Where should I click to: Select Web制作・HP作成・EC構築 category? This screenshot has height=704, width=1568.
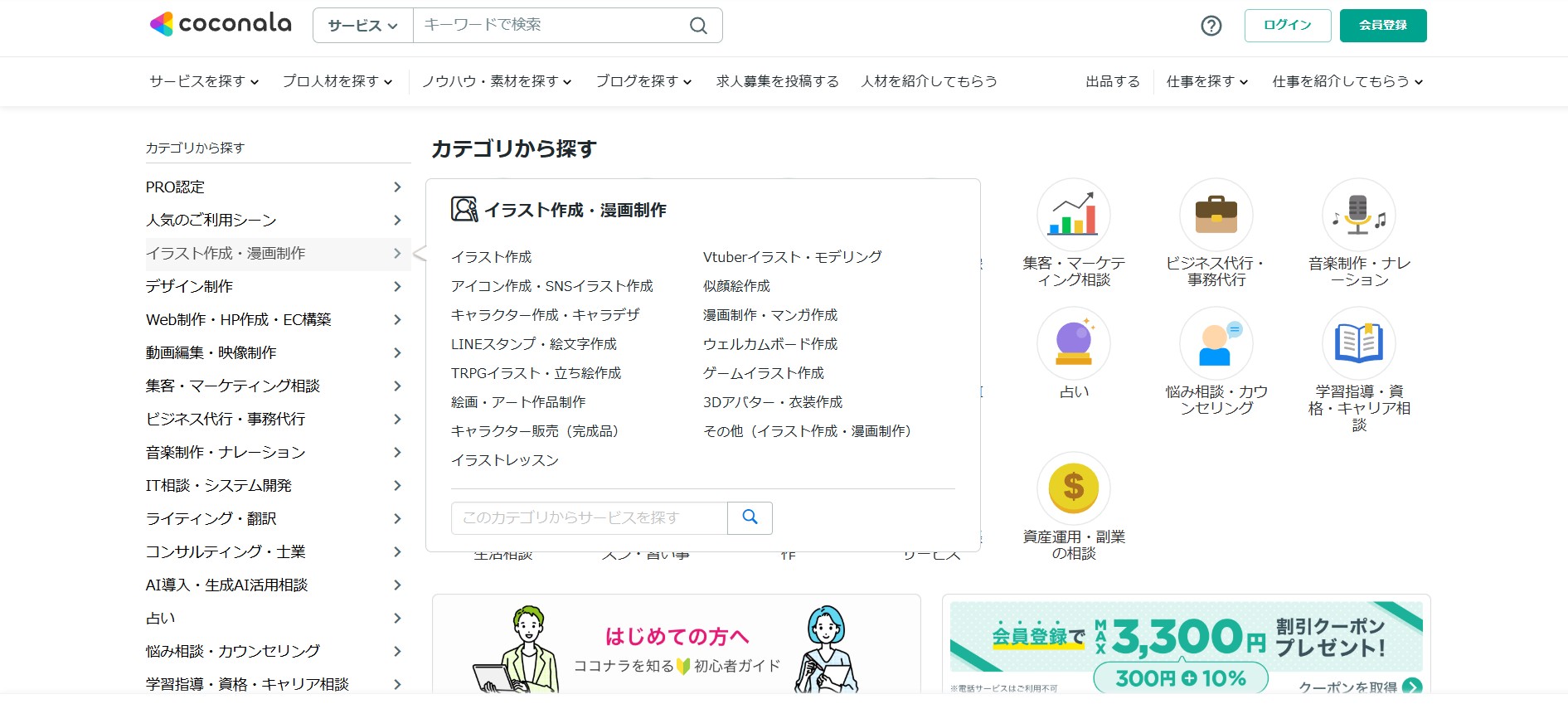click(278, 320)
